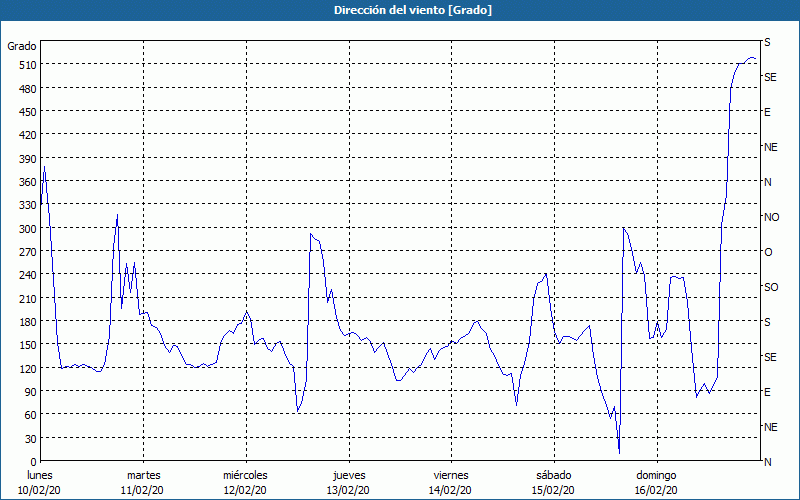Click the 390 value on left axis
Image resolution: width=800 pixels, height=500 pixels.
point(27,159)
